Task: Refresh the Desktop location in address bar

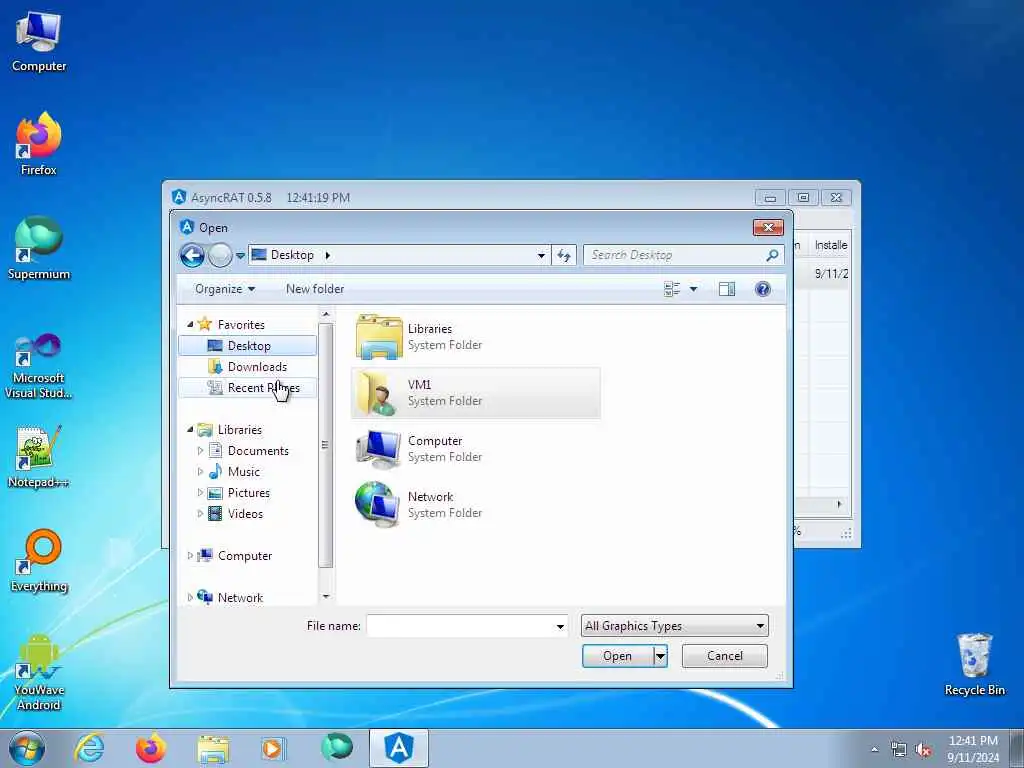Action: [564, 255]
